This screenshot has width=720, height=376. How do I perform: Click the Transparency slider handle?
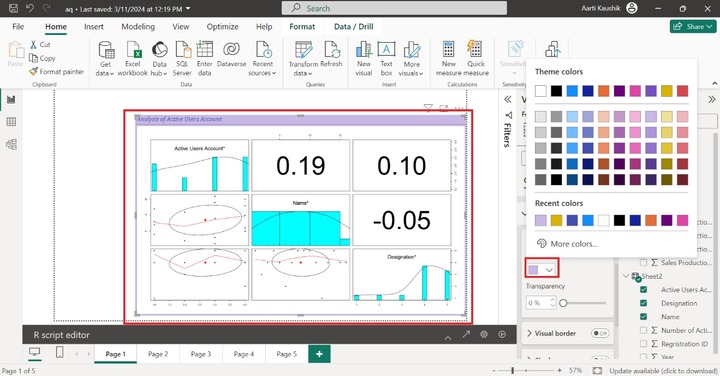coord(563,303)
